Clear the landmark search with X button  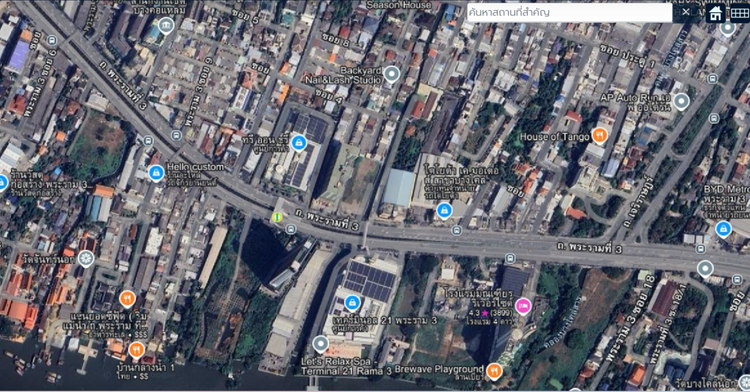point(685,12)
